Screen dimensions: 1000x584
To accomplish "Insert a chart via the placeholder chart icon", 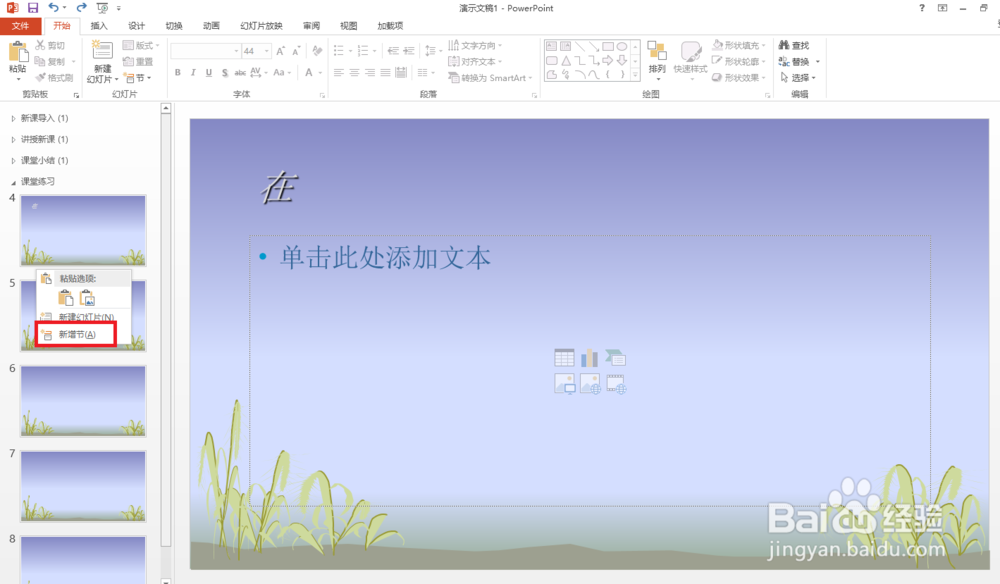I will [x=590, y=357].
